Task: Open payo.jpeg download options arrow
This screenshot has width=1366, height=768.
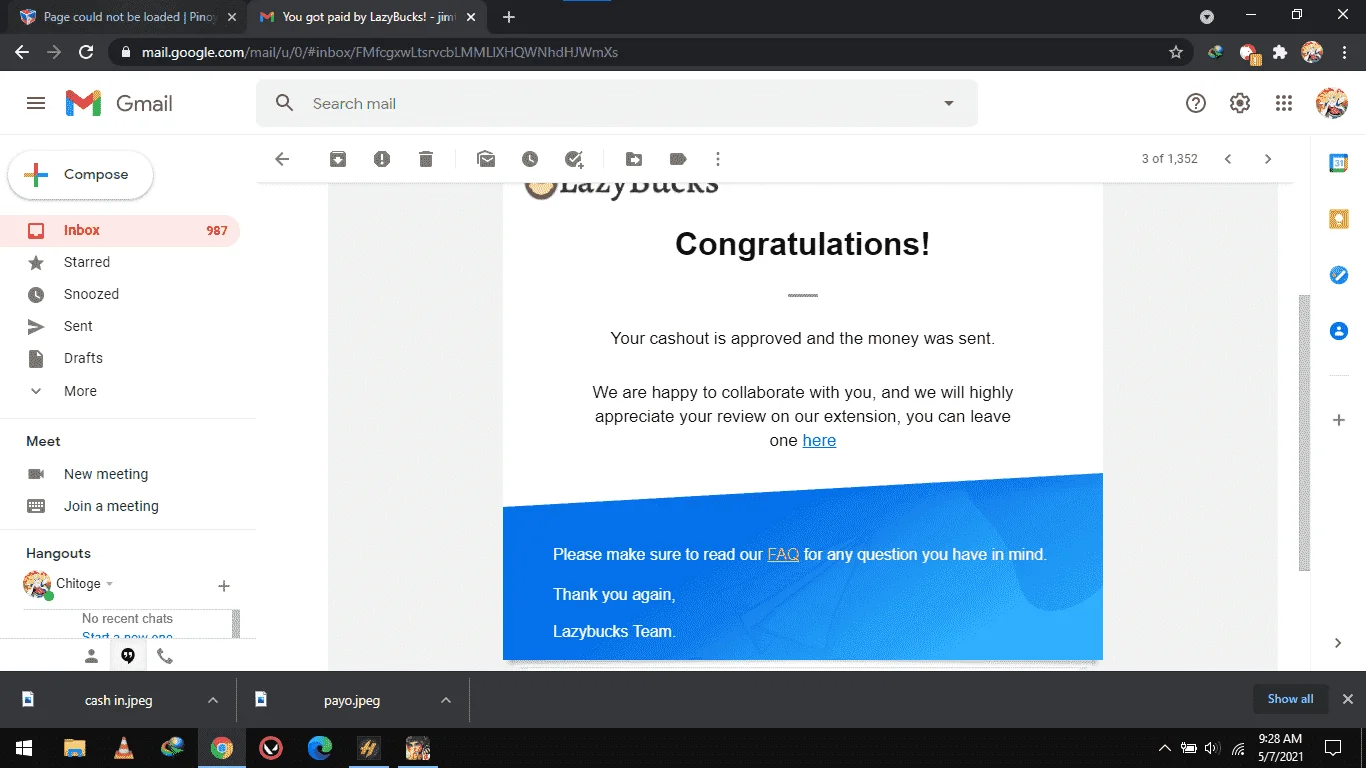Action: pyautogui.click(x=446, y=700)
